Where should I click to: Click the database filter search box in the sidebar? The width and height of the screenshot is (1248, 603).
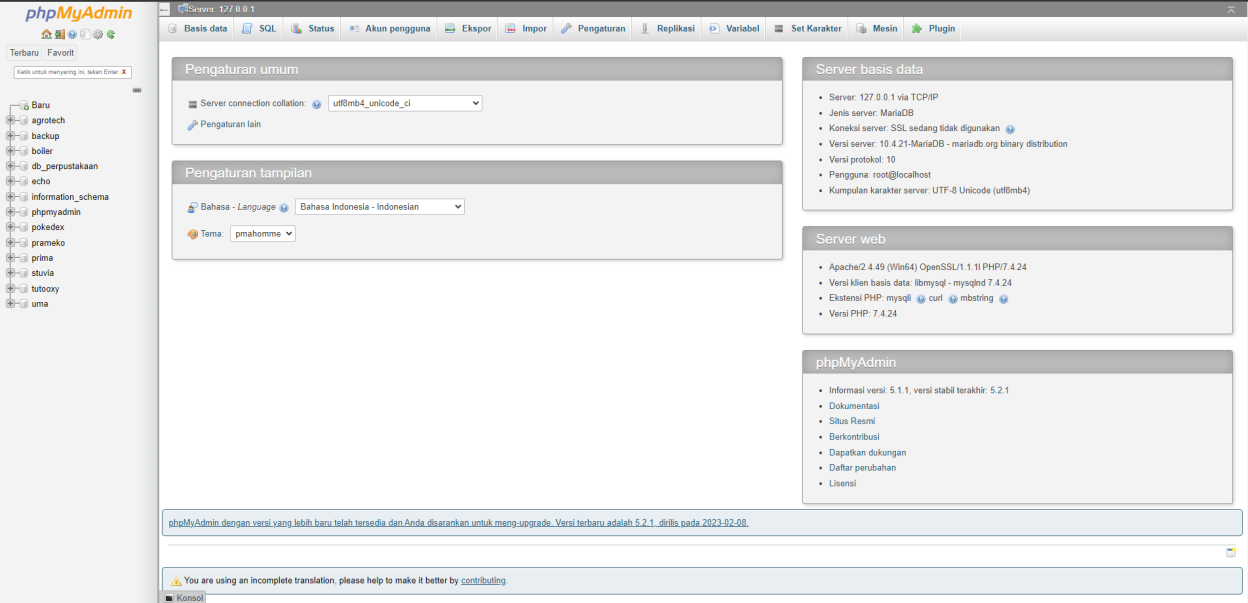click(x=72, y=72)
